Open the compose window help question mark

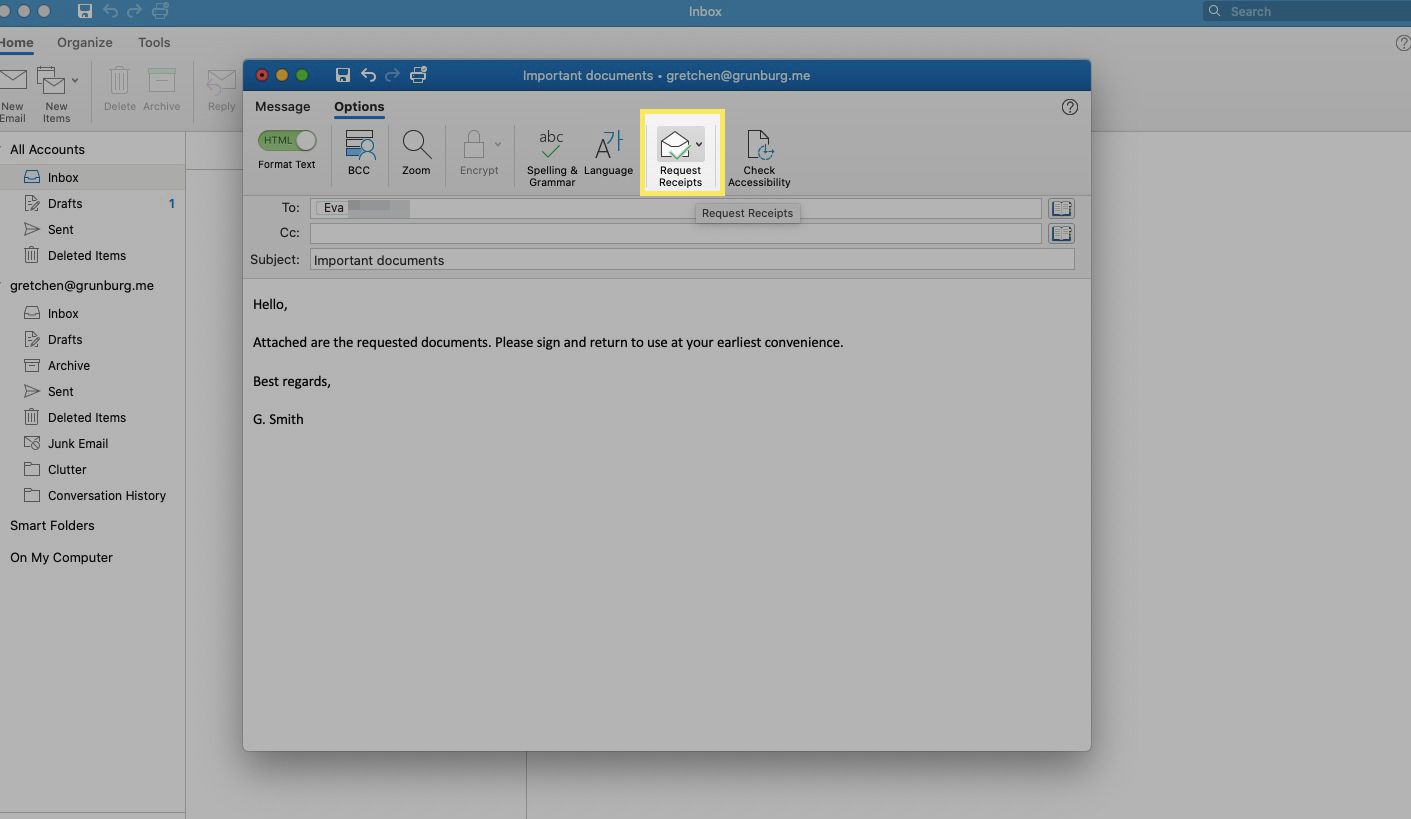coord(1070,107)
